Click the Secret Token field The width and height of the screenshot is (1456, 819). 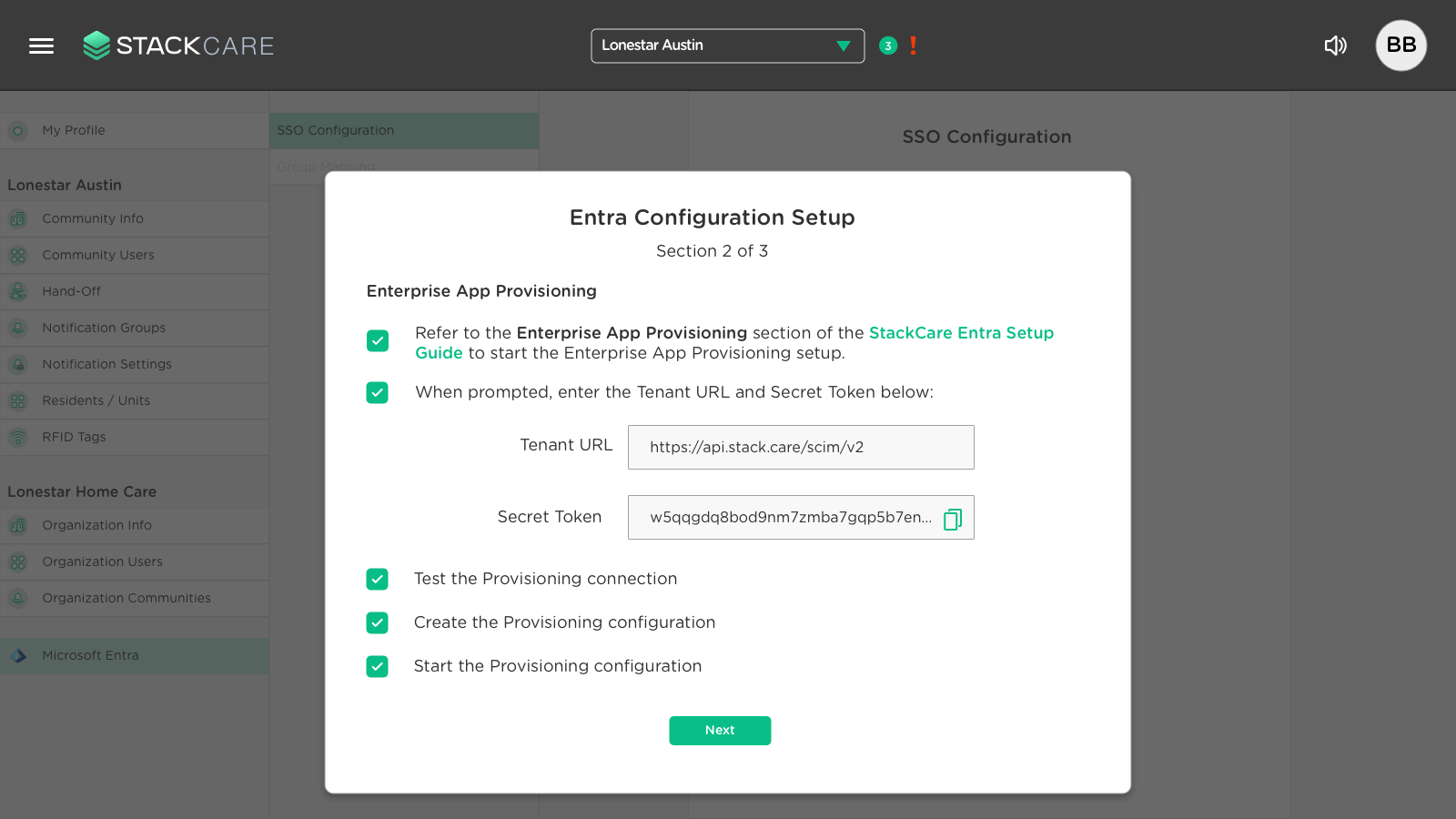coord(801,517)
